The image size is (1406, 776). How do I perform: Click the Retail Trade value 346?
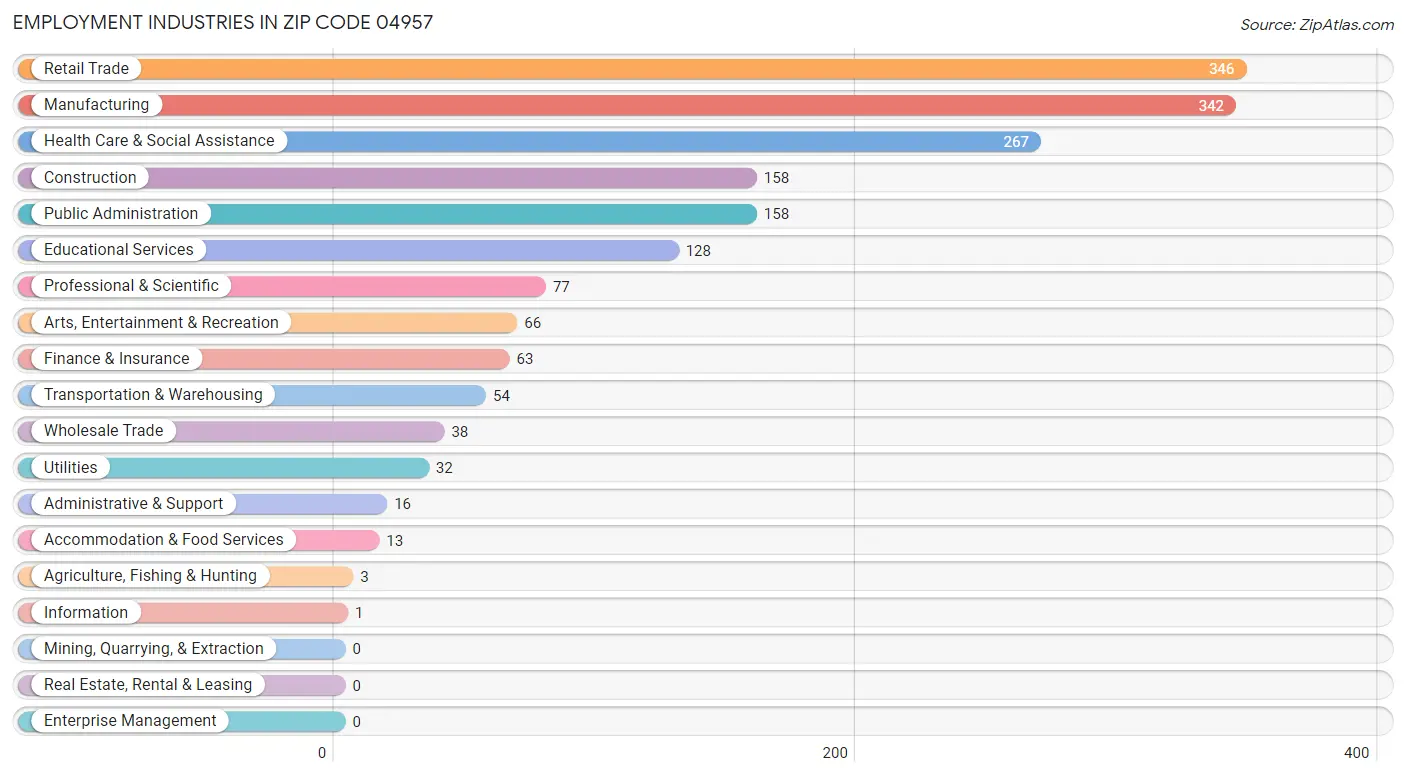click(x=1221, y=69)
